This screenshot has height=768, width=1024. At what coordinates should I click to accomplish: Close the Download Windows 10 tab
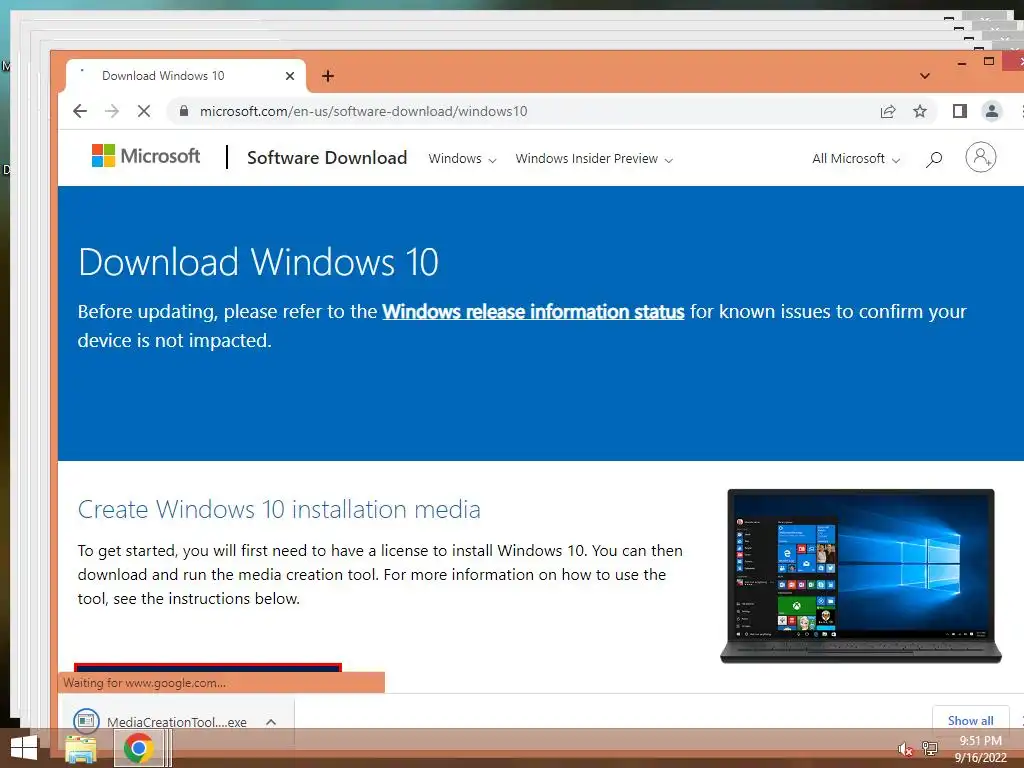pos(290,76)
